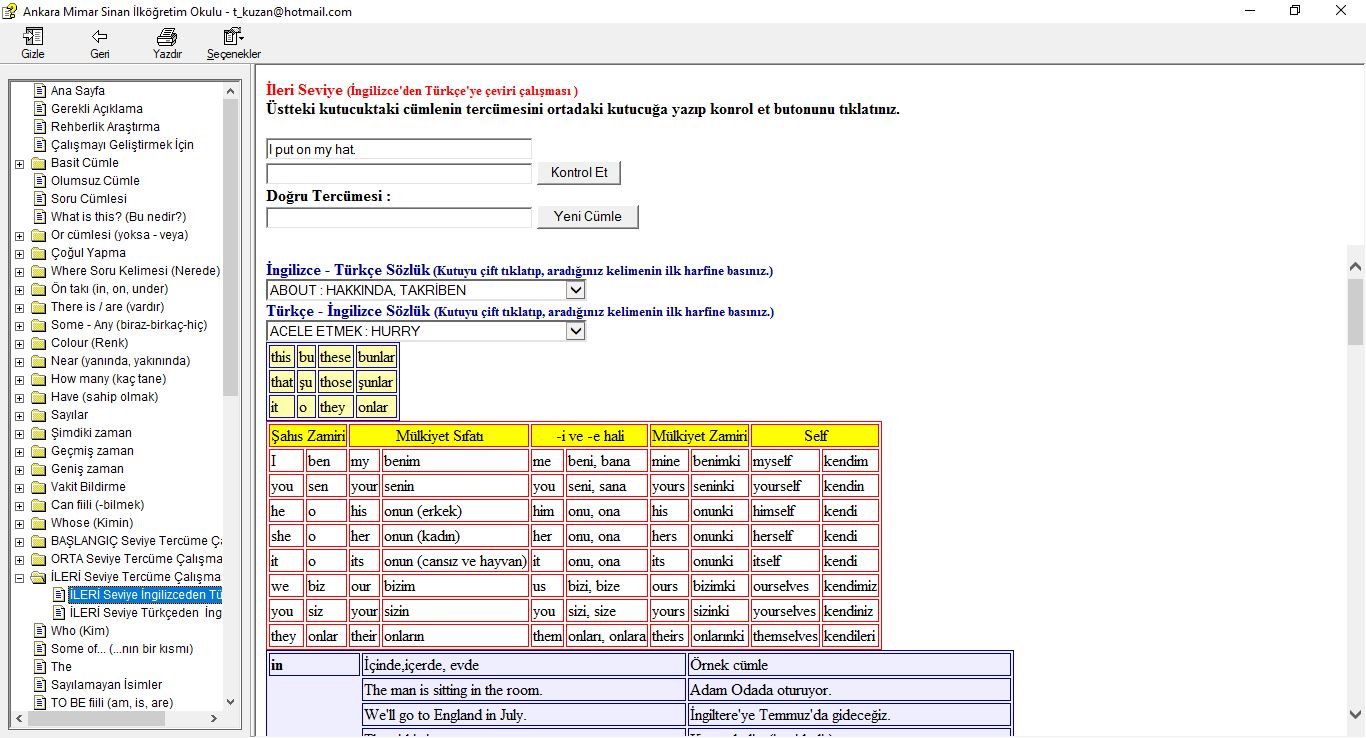Click the Şimdiki zaman folder icon
This screenshot has width=1366, height=738.
(39, 433)
